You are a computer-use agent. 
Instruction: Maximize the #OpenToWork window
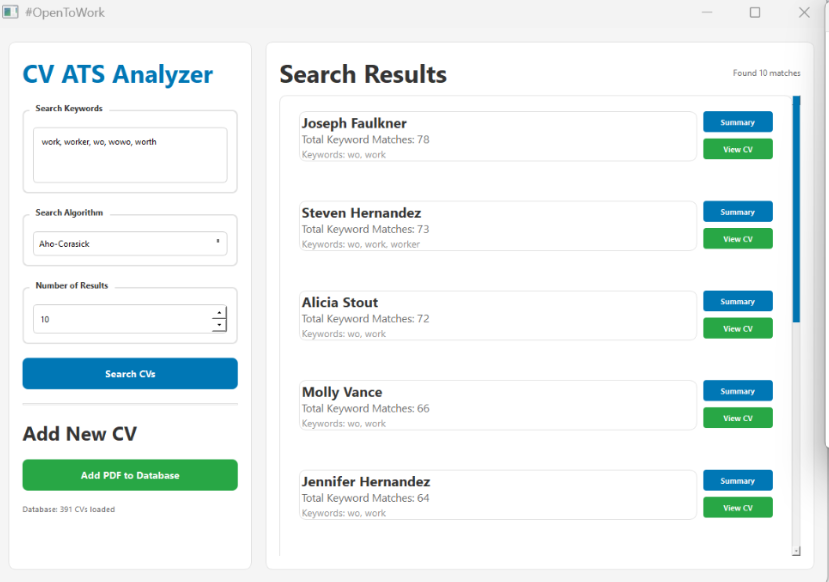coord(755,12)
